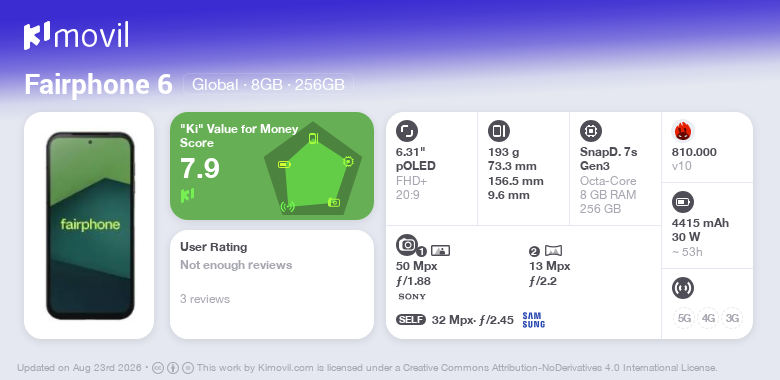Click the processor chip icon

click(591, 131)
